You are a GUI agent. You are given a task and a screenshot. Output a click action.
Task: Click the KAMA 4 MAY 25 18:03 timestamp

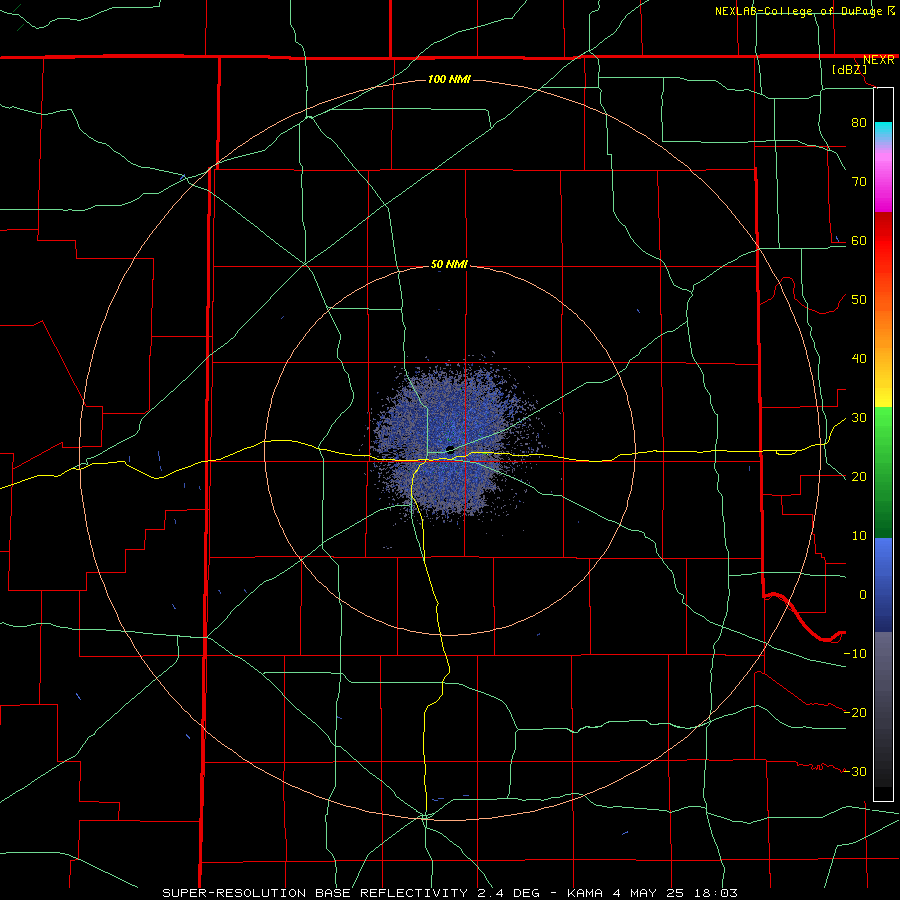click(x=652, y=893)
